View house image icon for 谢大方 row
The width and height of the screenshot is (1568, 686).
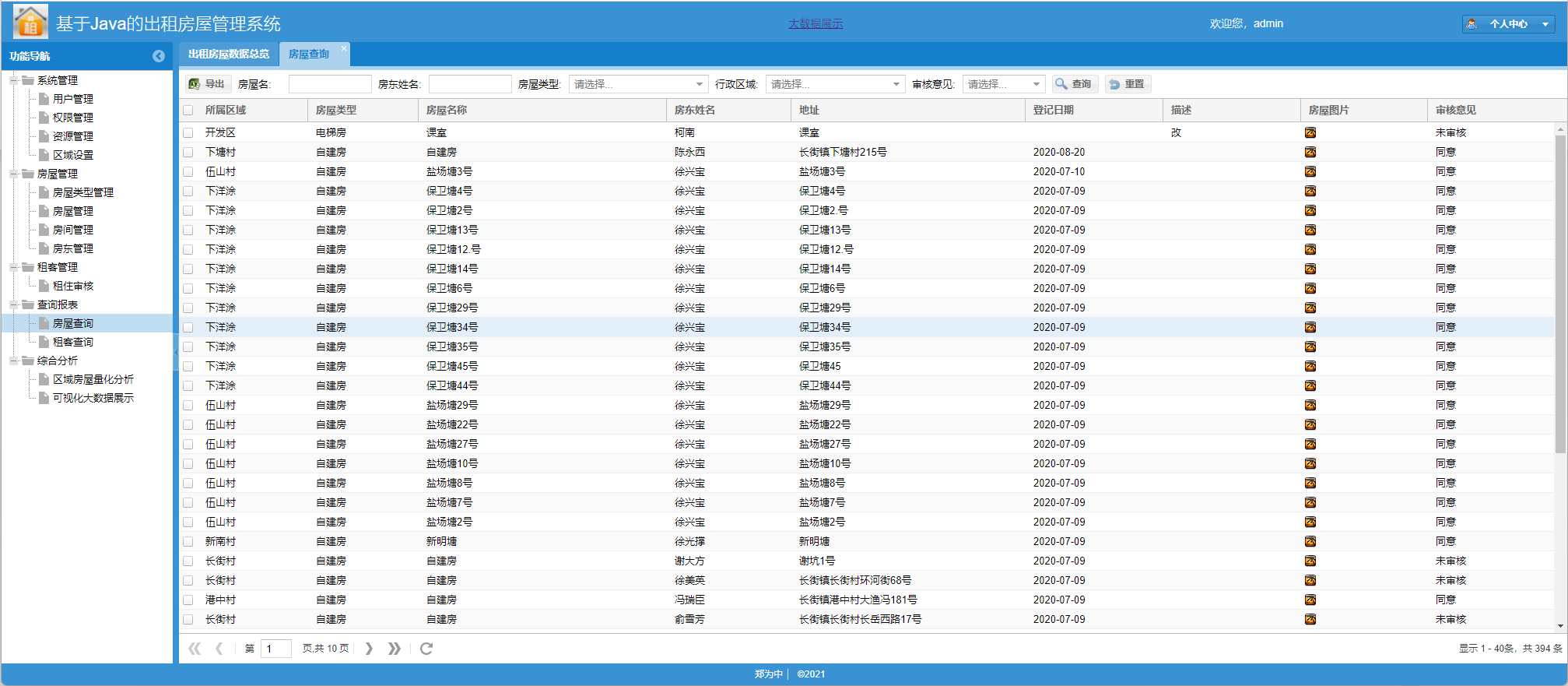pos(1310,561)
